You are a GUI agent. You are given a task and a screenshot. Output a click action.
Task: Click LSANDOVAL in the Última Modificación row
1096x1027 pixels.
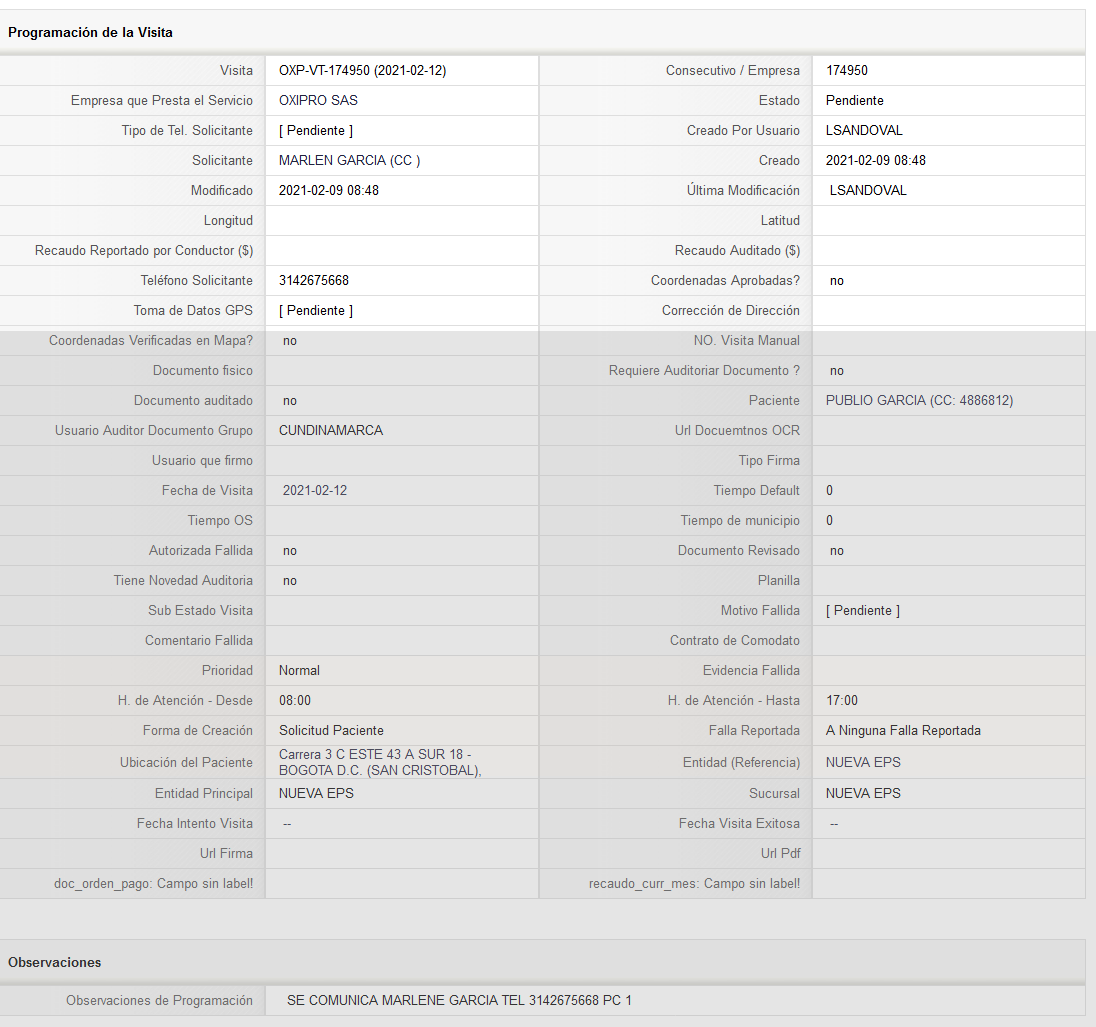click(868, 191)
